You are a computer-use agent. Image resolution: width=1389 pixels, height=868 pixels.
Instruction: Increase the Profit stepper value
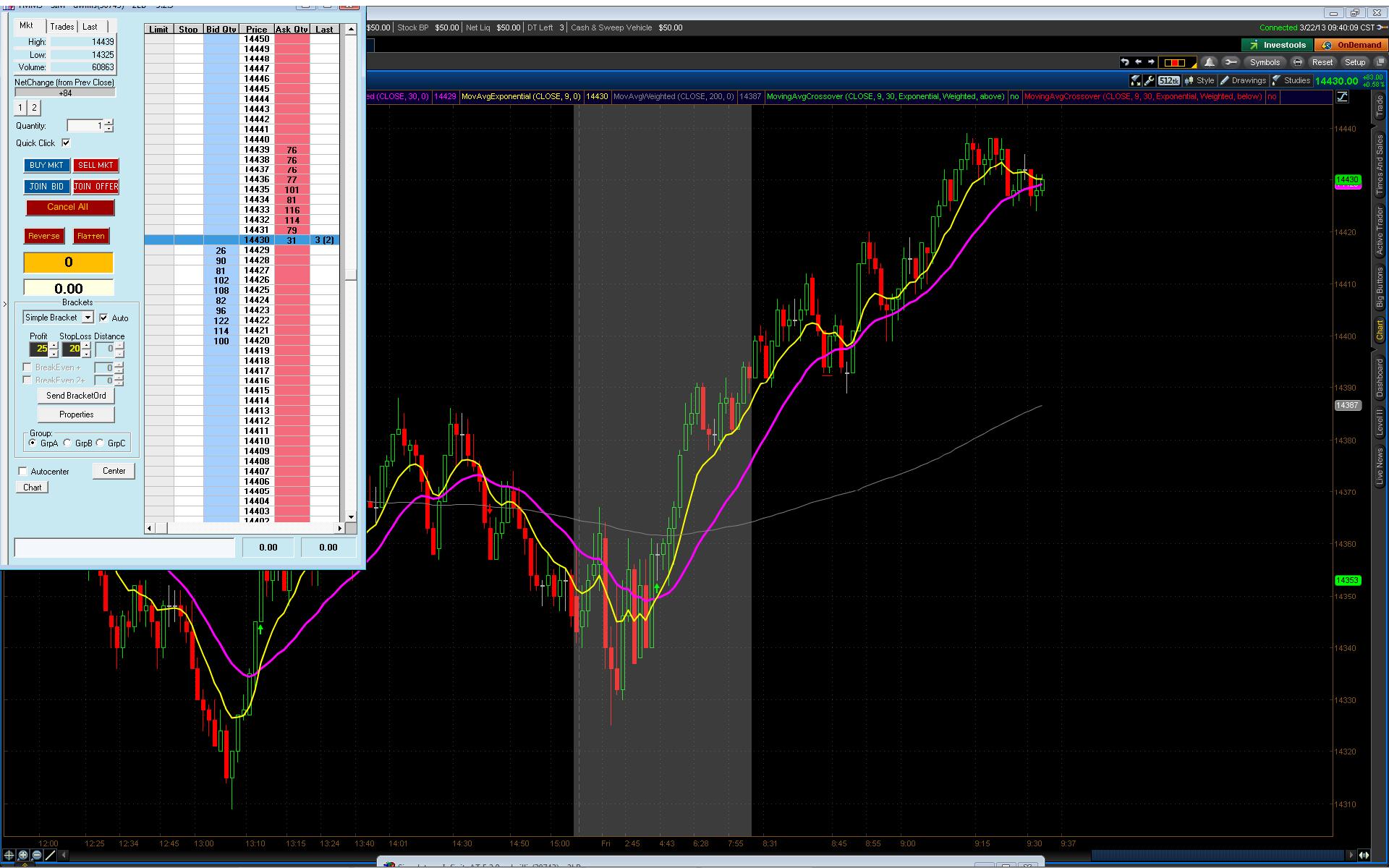(x=54, y=346)
